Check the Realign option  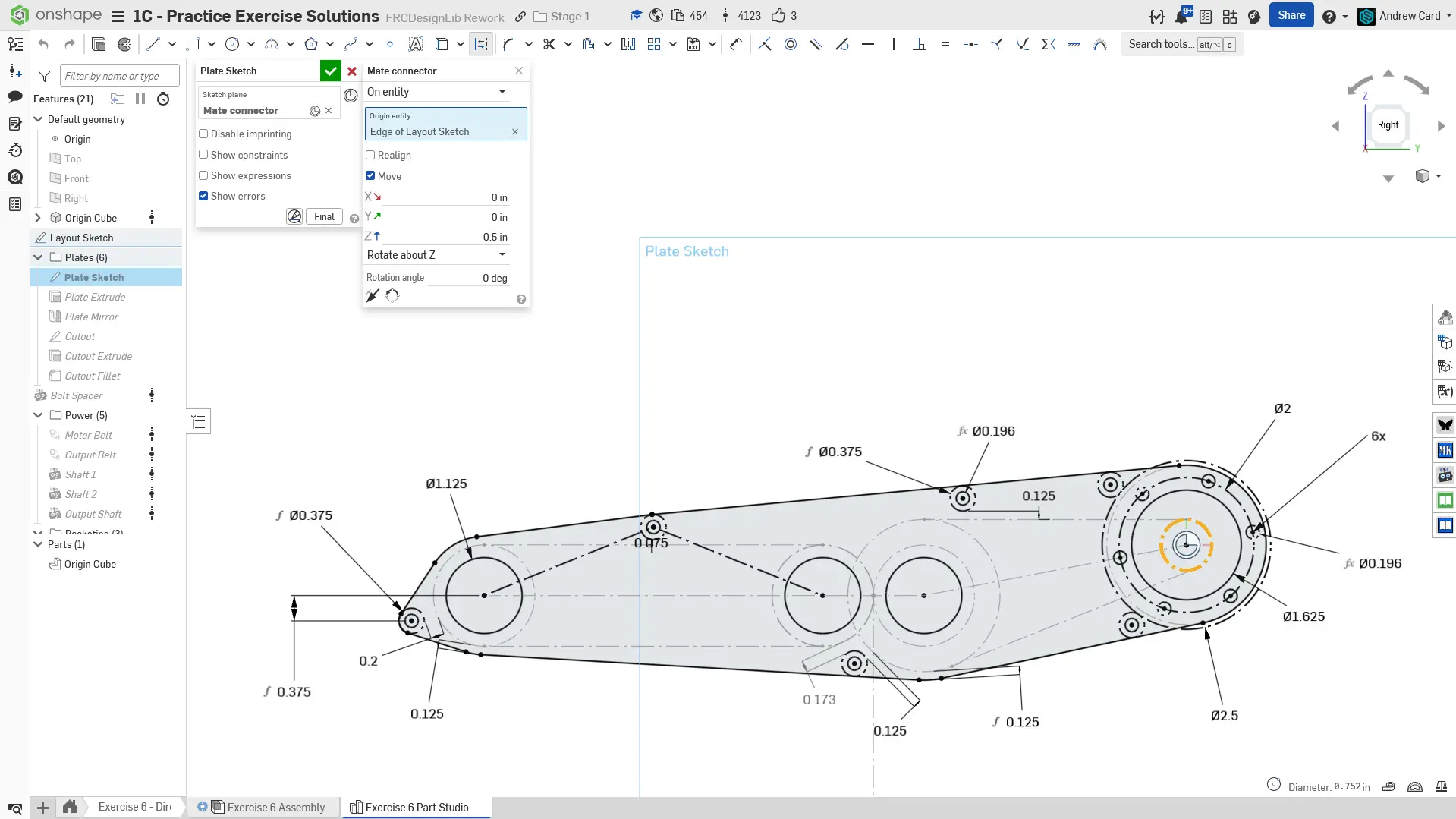click(x=370, y=155)
